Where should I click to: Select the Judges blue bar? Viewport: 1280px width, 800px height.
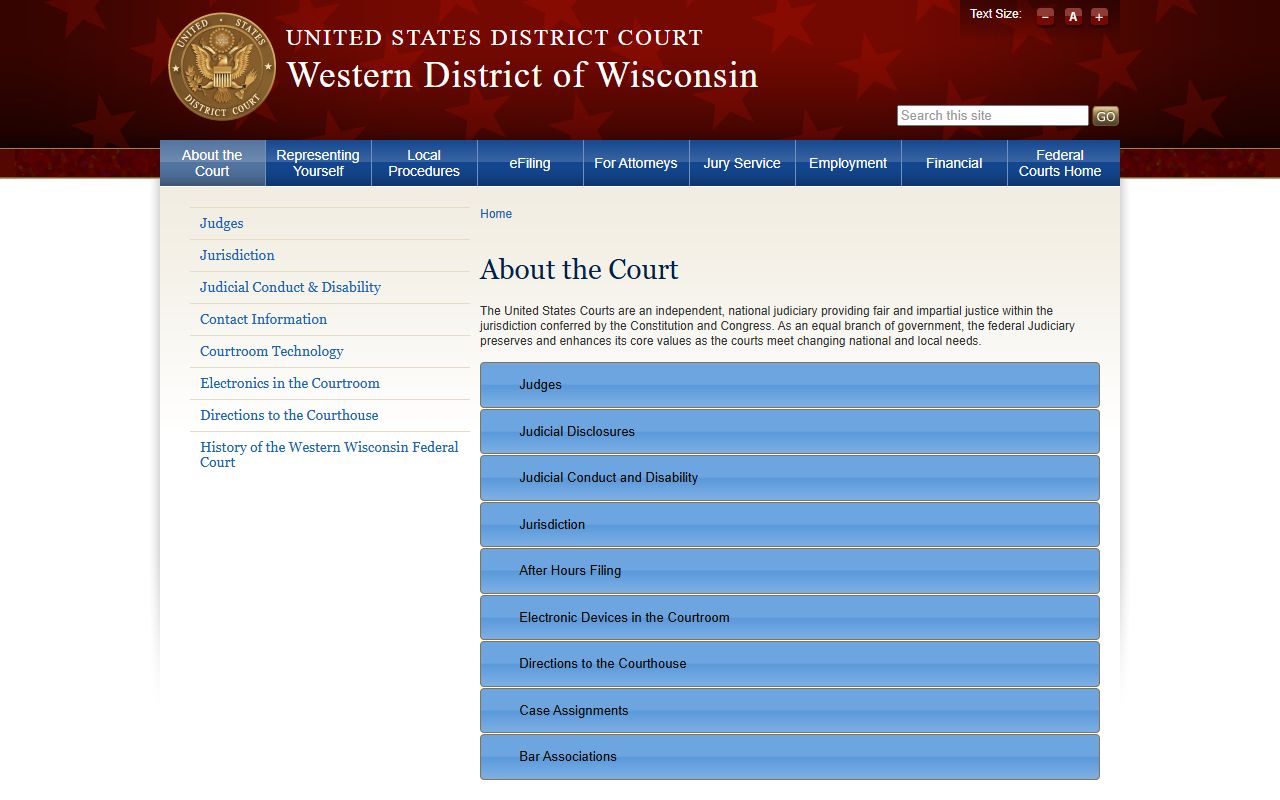[790, 385]
